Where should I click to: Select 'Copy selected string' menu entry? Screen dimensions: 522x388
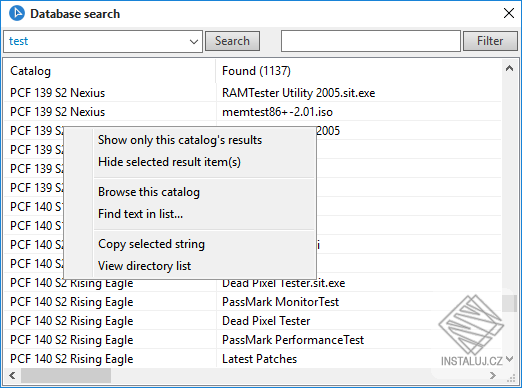[152, 244]
